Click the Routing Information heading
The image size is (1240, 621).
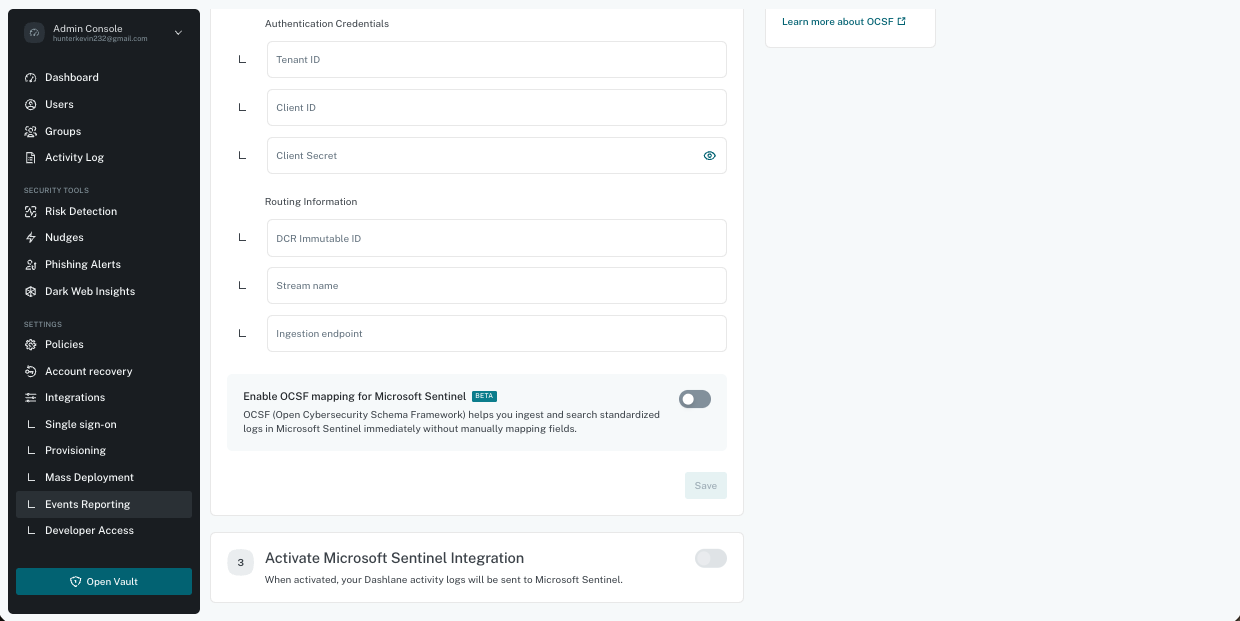click(311, 201)
